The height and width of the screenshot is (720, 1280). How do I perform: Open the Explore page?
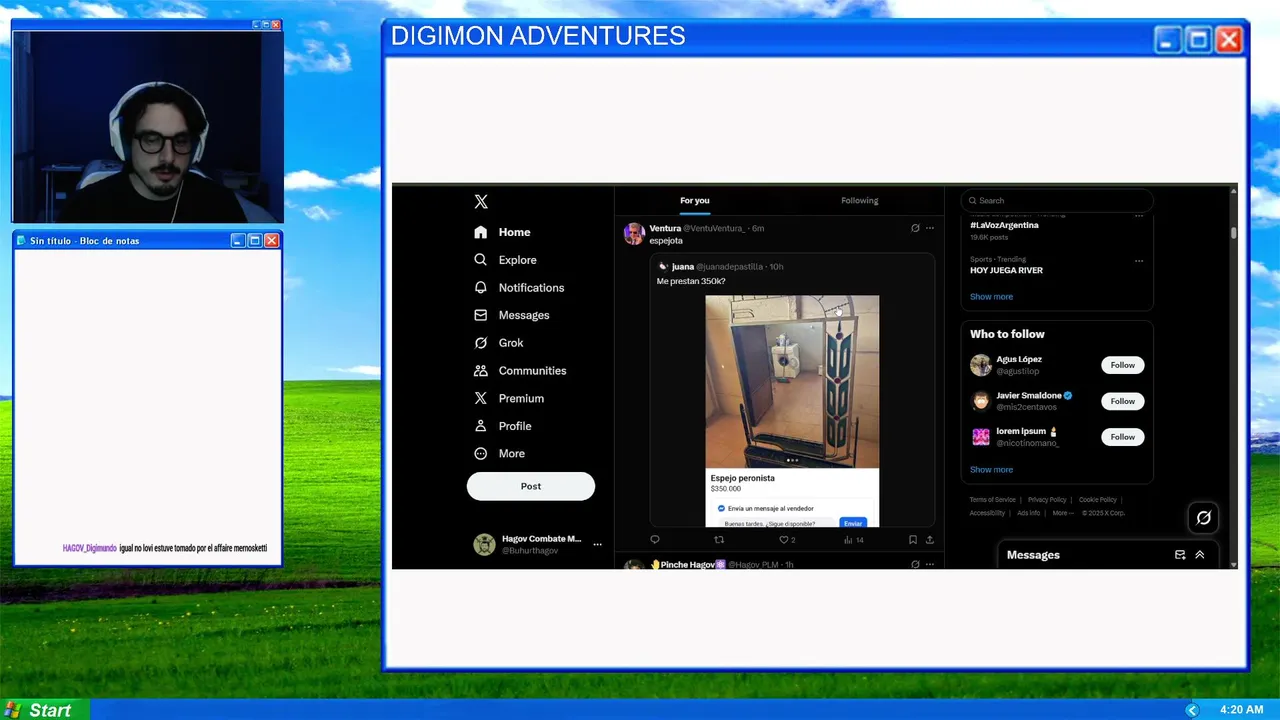pos(506,260)
